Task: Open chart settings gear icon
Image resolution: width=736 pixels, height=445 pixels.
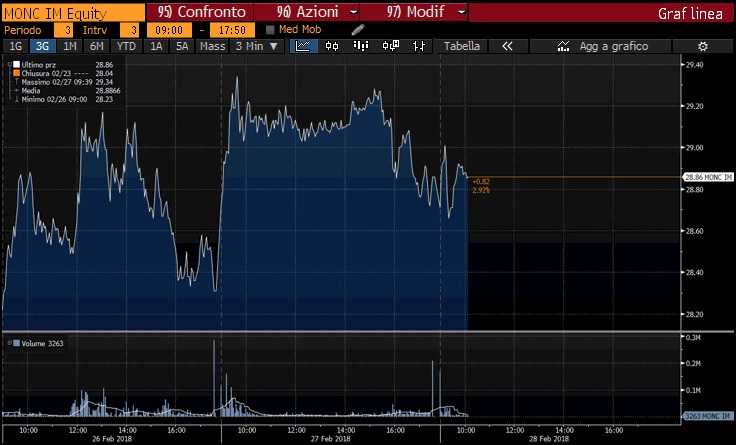Action: click(x=703, y=46)
